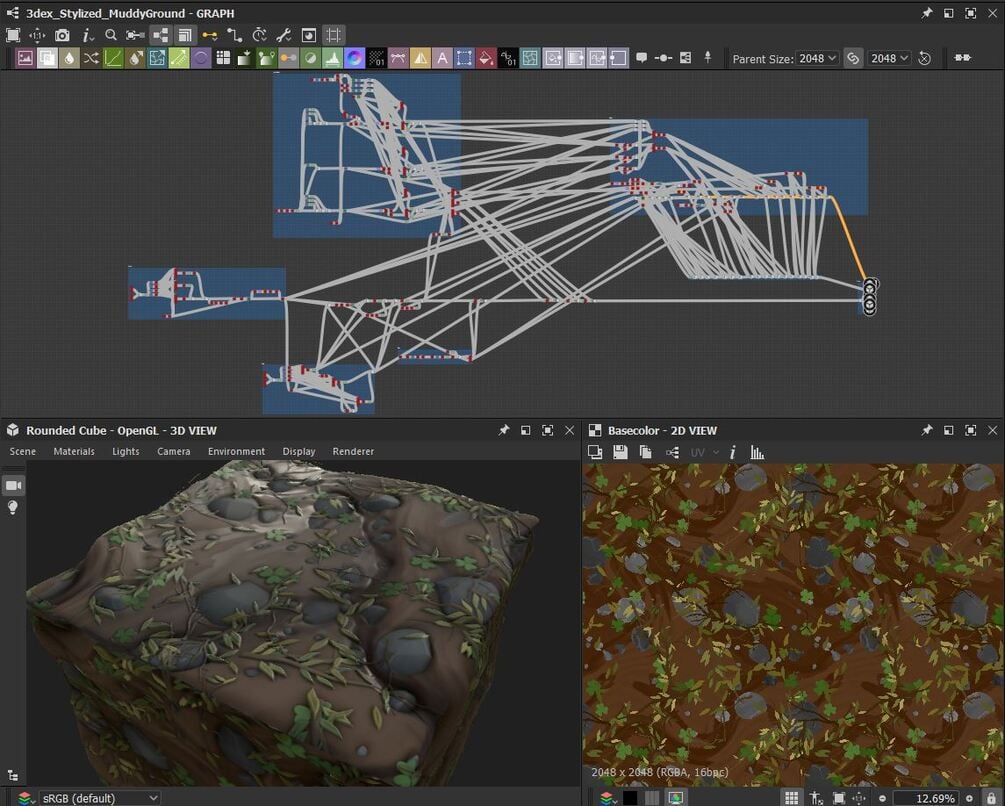
Task: Click the find magnifier icon in graph toolbar
Action: [x=111, y=35]
